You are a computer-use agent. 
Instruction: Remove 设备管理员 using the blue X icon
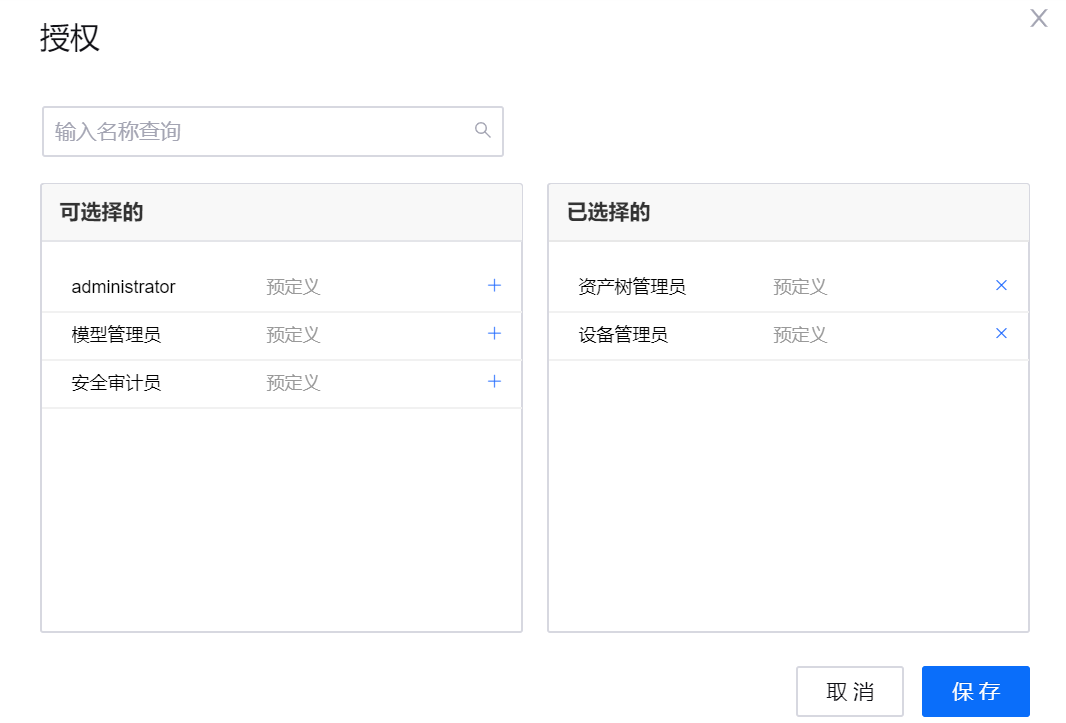tap(1001, 334)
